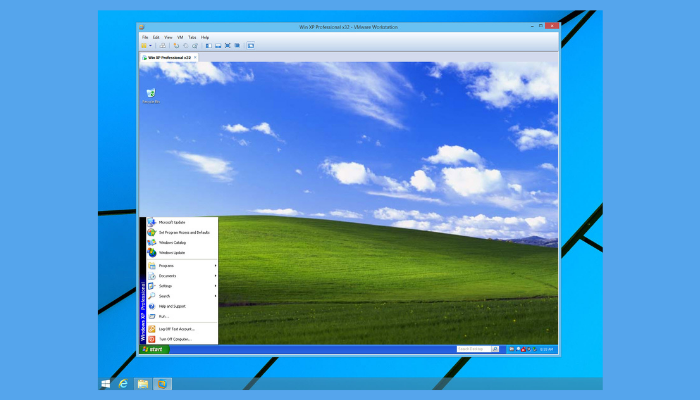Viewport: 700px width, 400px height.
Task: Click the red security alert tray icon
Action: tap(523, 349)
